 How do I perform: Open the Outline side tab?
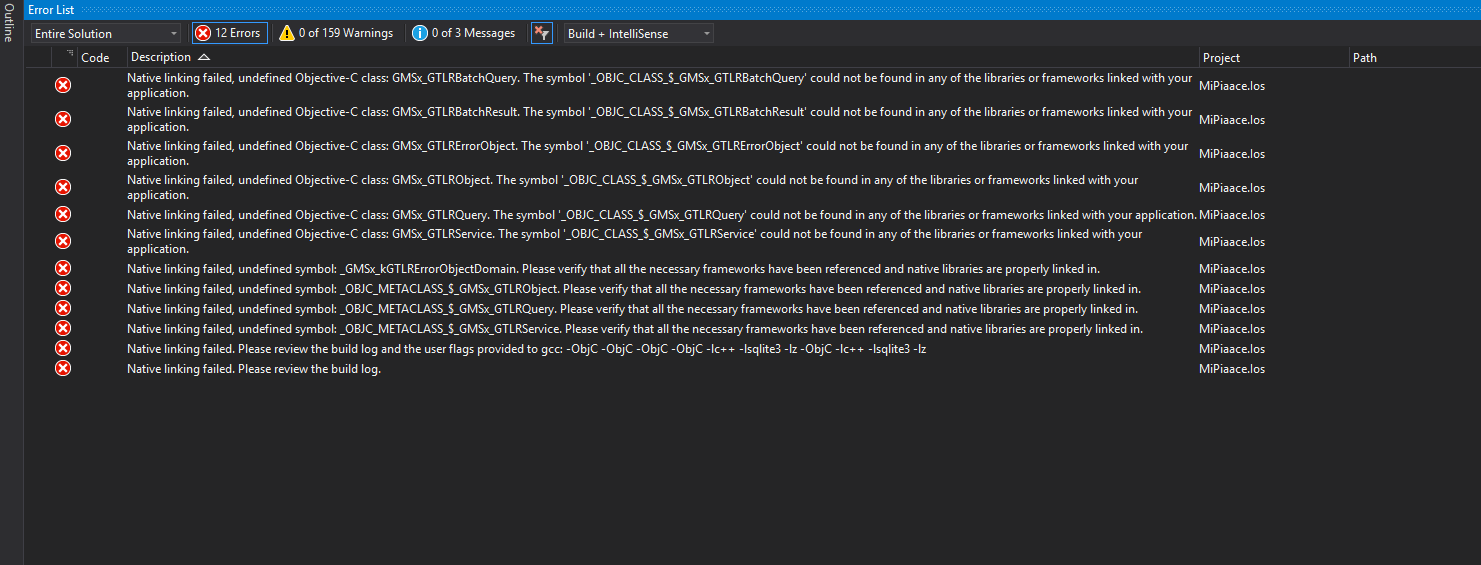coord(9,22)
